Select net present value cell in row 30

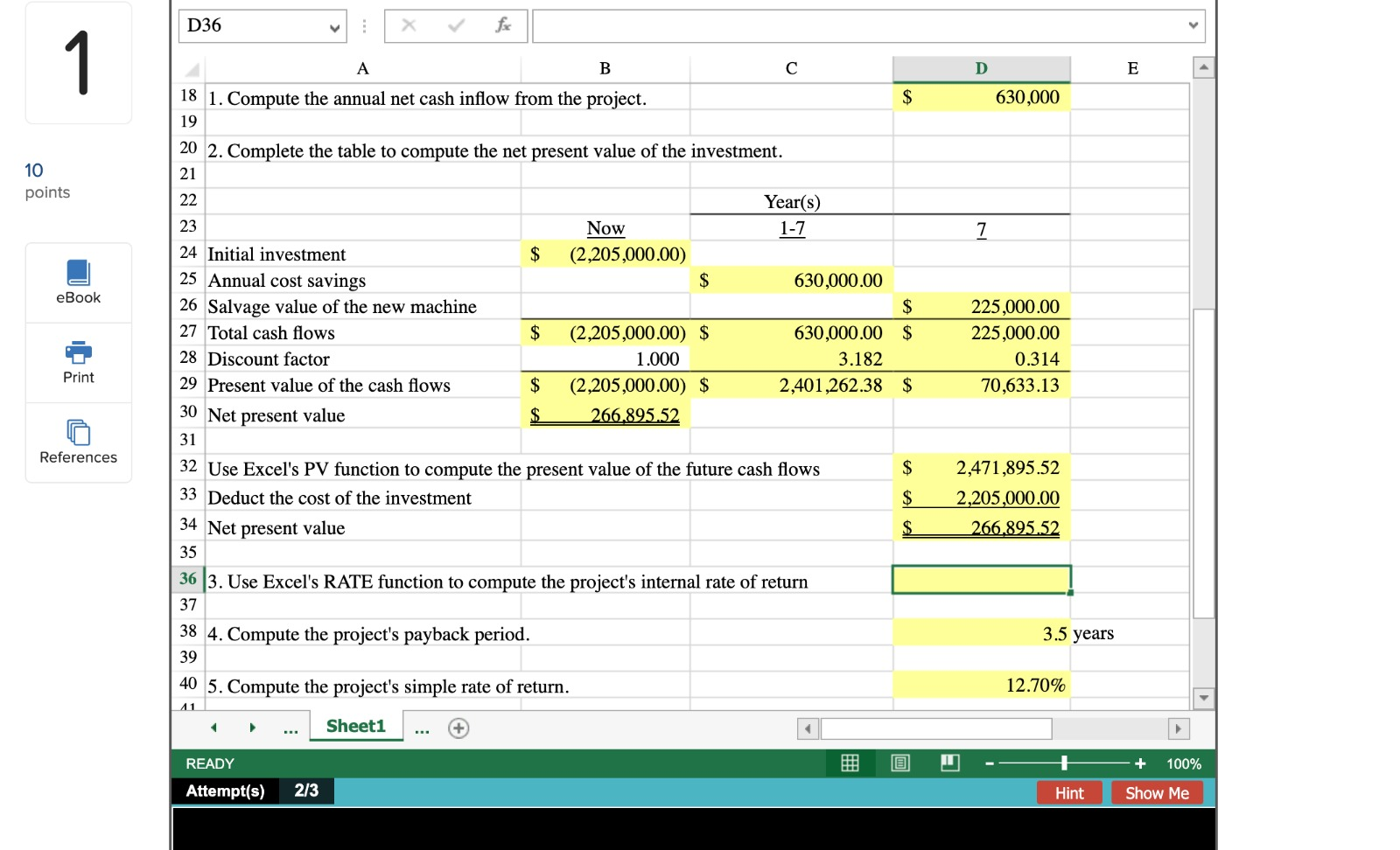tap(605, 415)
